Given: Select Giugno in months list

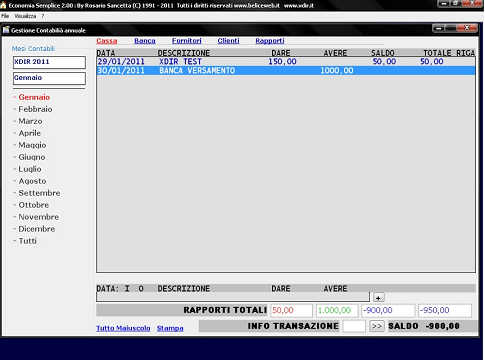Looking at the screenshot, I should tap(32, 157).
